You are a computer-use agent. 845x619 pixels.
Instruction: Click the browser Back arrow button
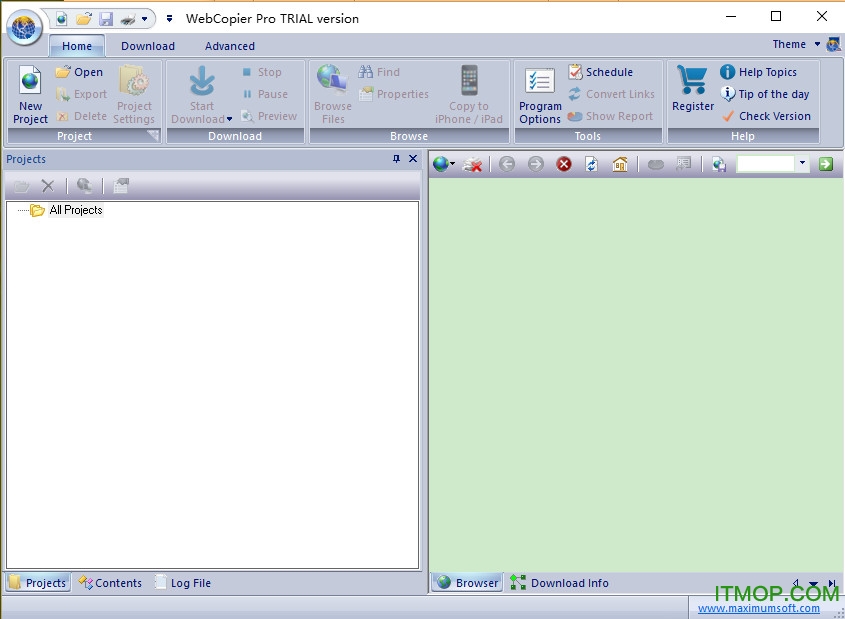(x=507, y=164)
